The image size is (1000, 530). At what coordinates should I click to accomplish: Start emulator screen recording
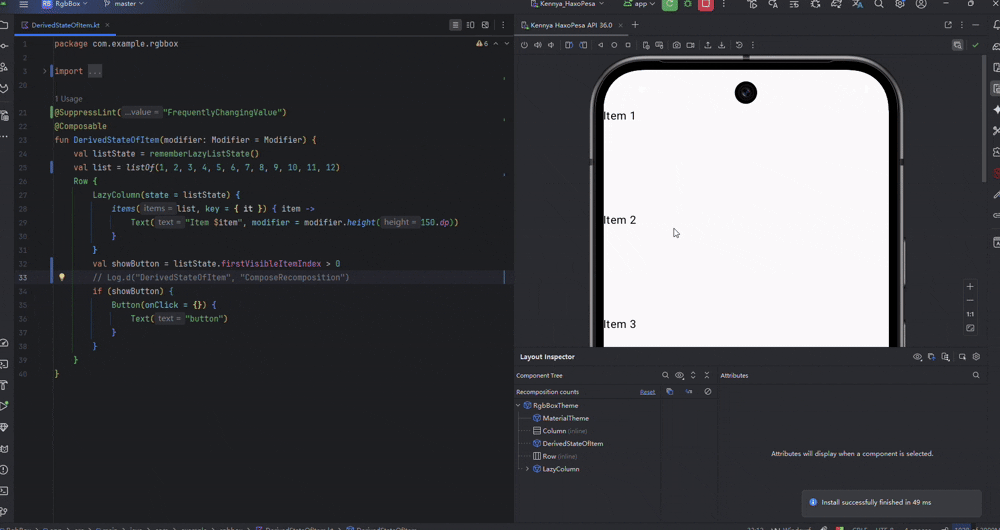(690, 45)
